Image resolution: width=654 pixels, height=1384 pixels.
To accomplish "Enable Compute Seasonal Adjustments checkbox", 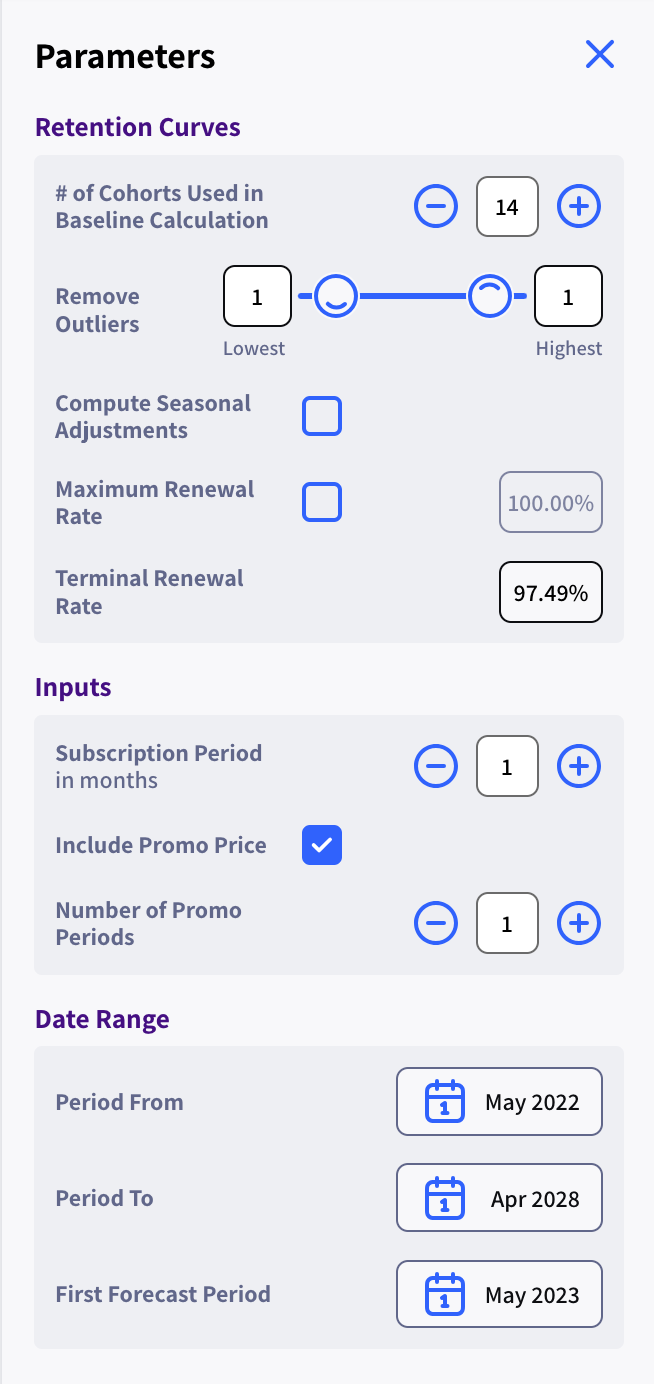I will 322,416.
